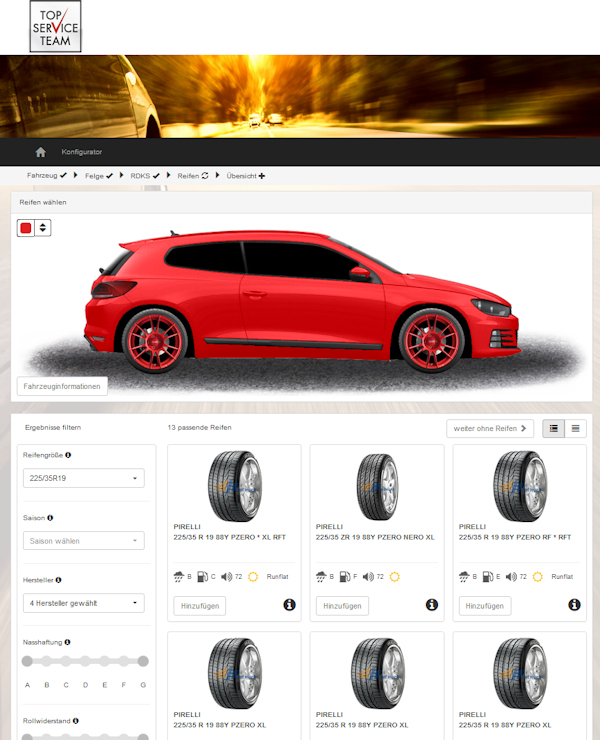Open info icon for PZERO NERO XL tyre
Viewport: 600px width, 740px height.
click(x=432, y=605)
